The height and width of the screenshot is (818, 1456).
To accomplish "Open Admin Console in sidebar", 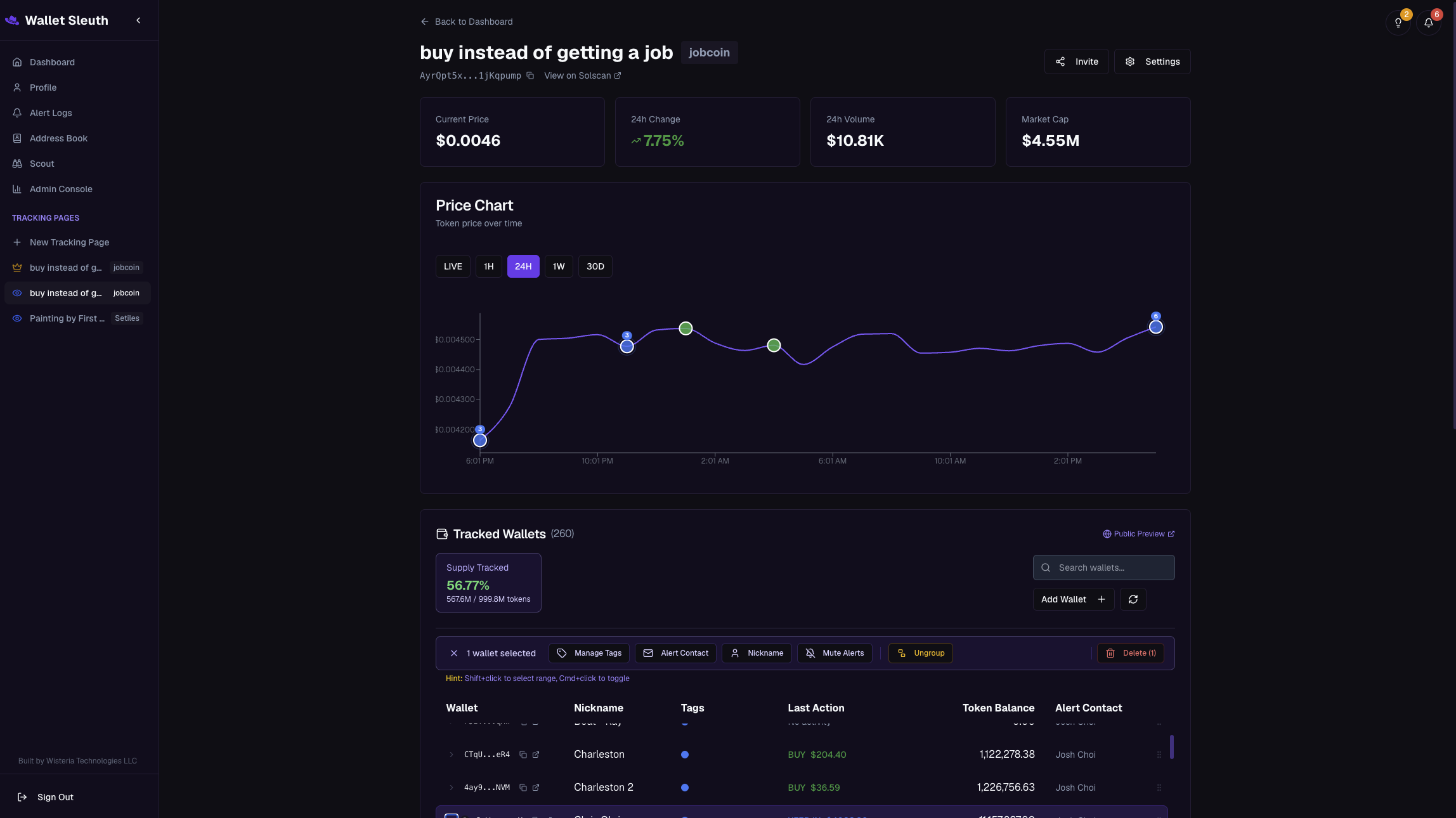I will (79, 189).
